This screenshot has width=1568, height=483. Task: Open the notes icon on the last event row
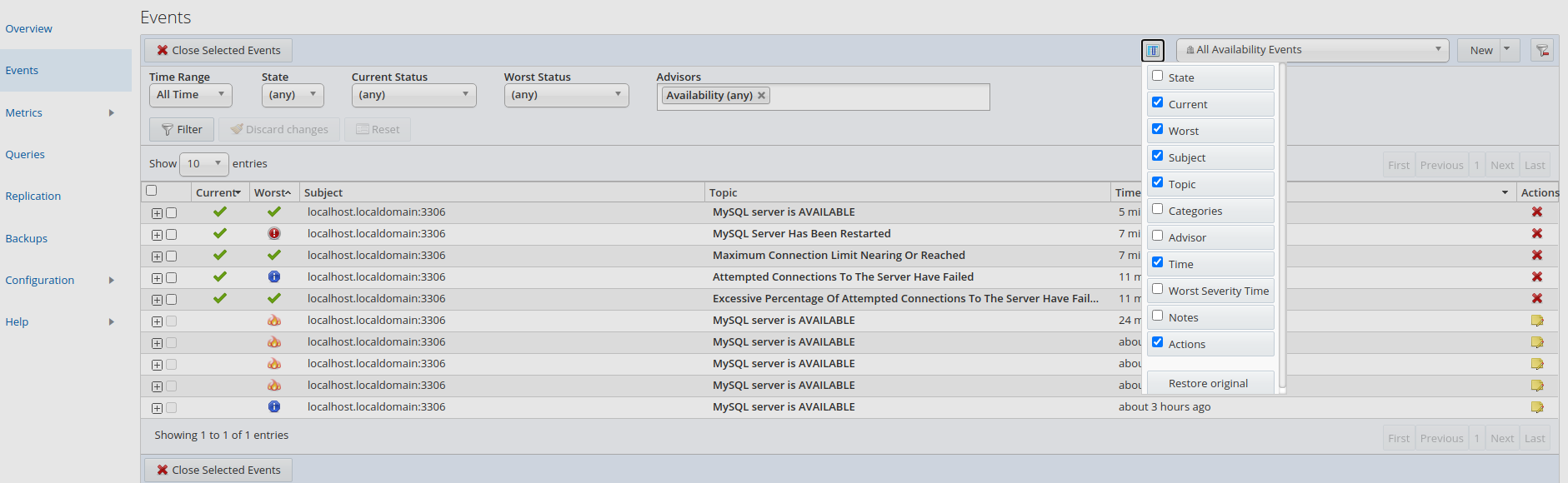(1536, 407)
